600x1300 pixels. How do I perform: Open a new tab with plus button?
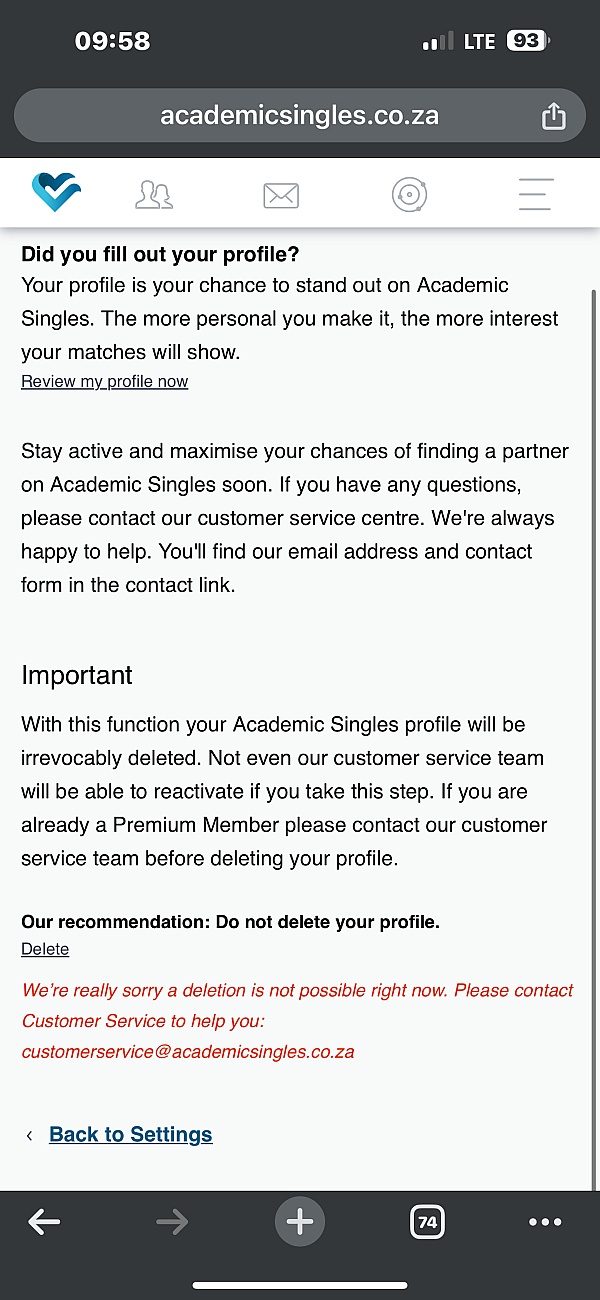point(300,1221)
